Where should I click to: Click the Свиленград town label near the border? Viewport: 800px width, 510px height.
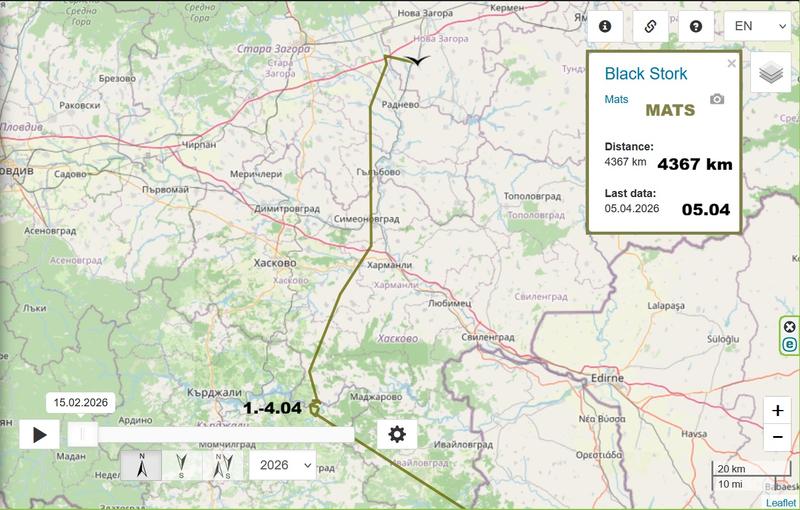coord(488,337)
